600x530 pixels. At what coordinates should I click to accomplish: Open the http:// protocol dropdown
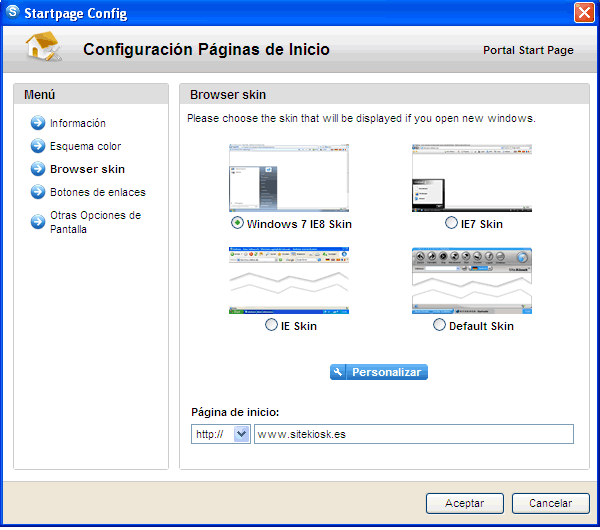[x=240, y=434]
